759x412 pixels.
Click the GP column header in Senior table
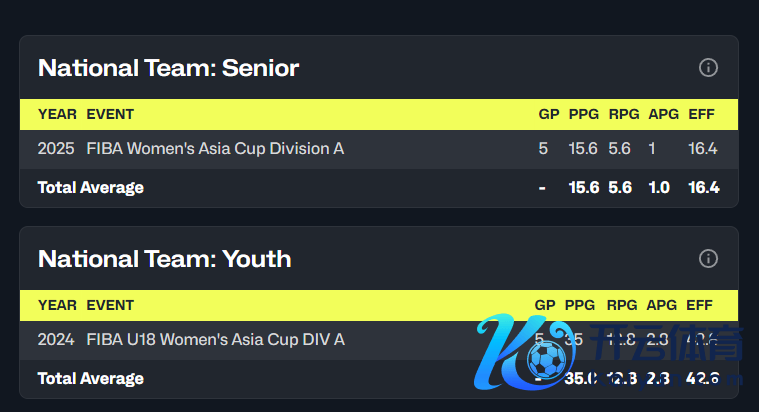coord(548,114)
